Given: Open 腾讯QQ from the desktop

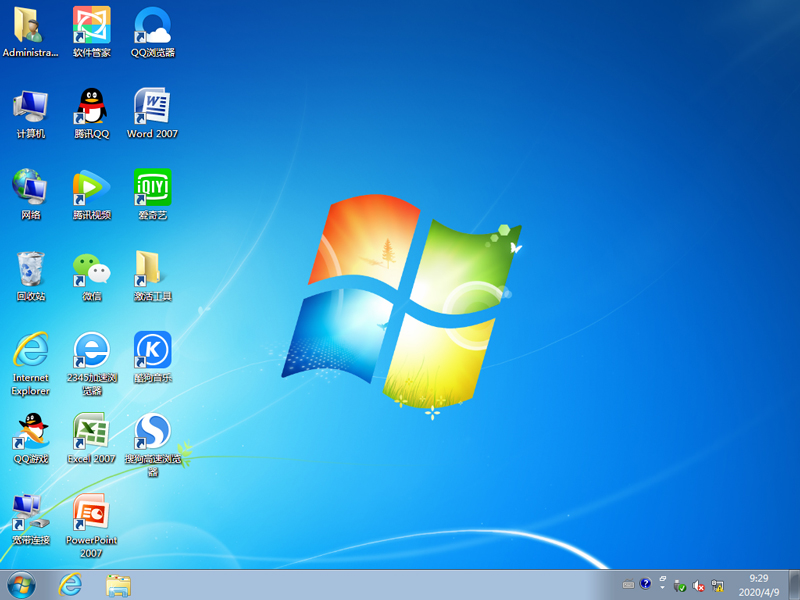Looking at the screenshot, I should pyautogui.click(x=90, y=110).
